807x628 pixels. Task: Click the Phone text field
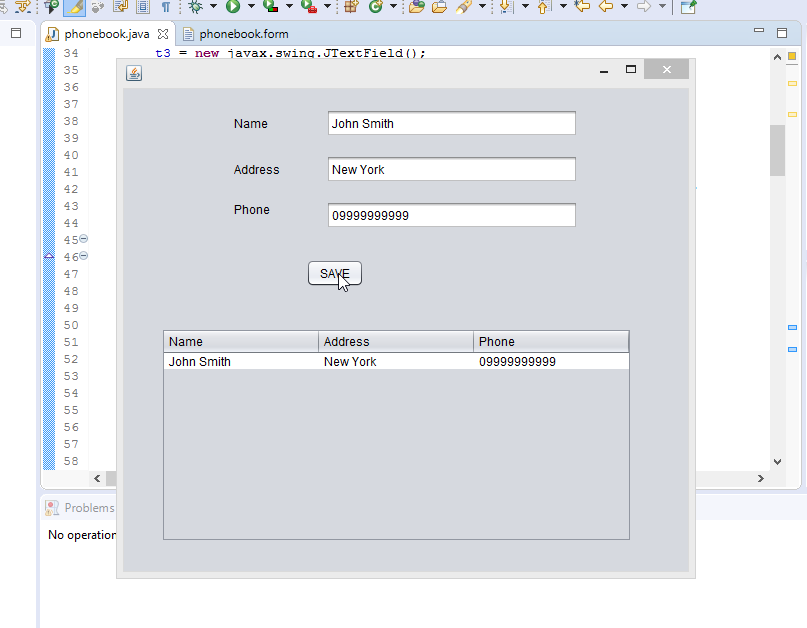pos(451,215)
